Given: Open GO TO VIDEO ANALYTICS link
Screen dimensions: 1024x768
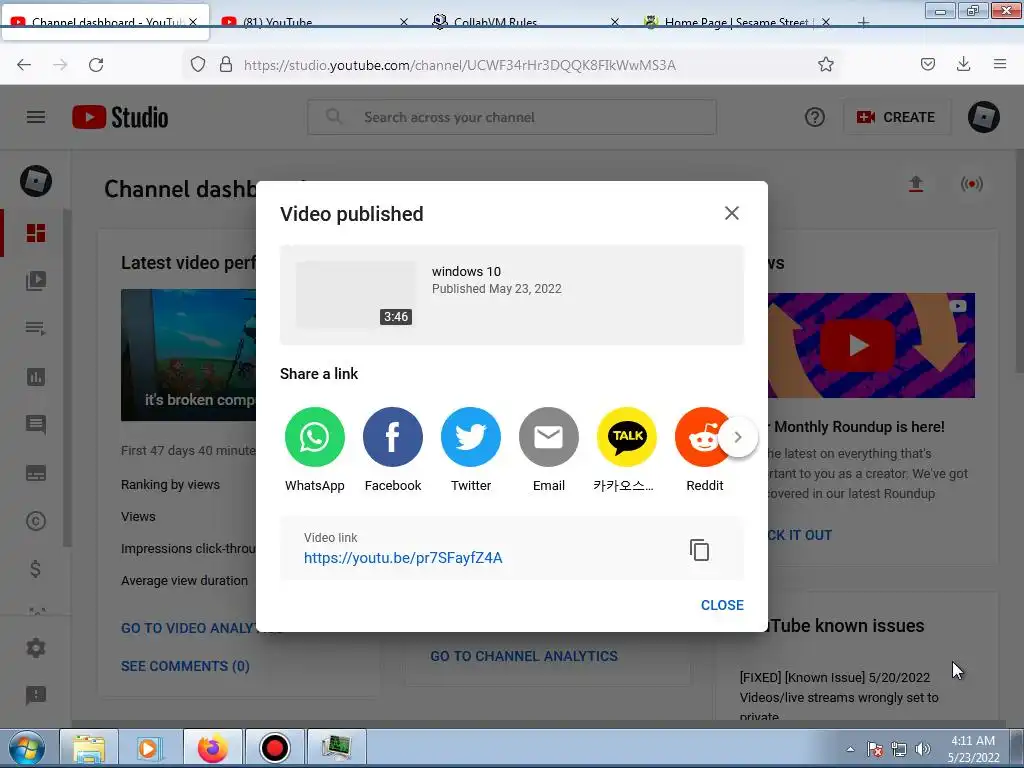Looking at the screenshot, I should tap(189, 628).
